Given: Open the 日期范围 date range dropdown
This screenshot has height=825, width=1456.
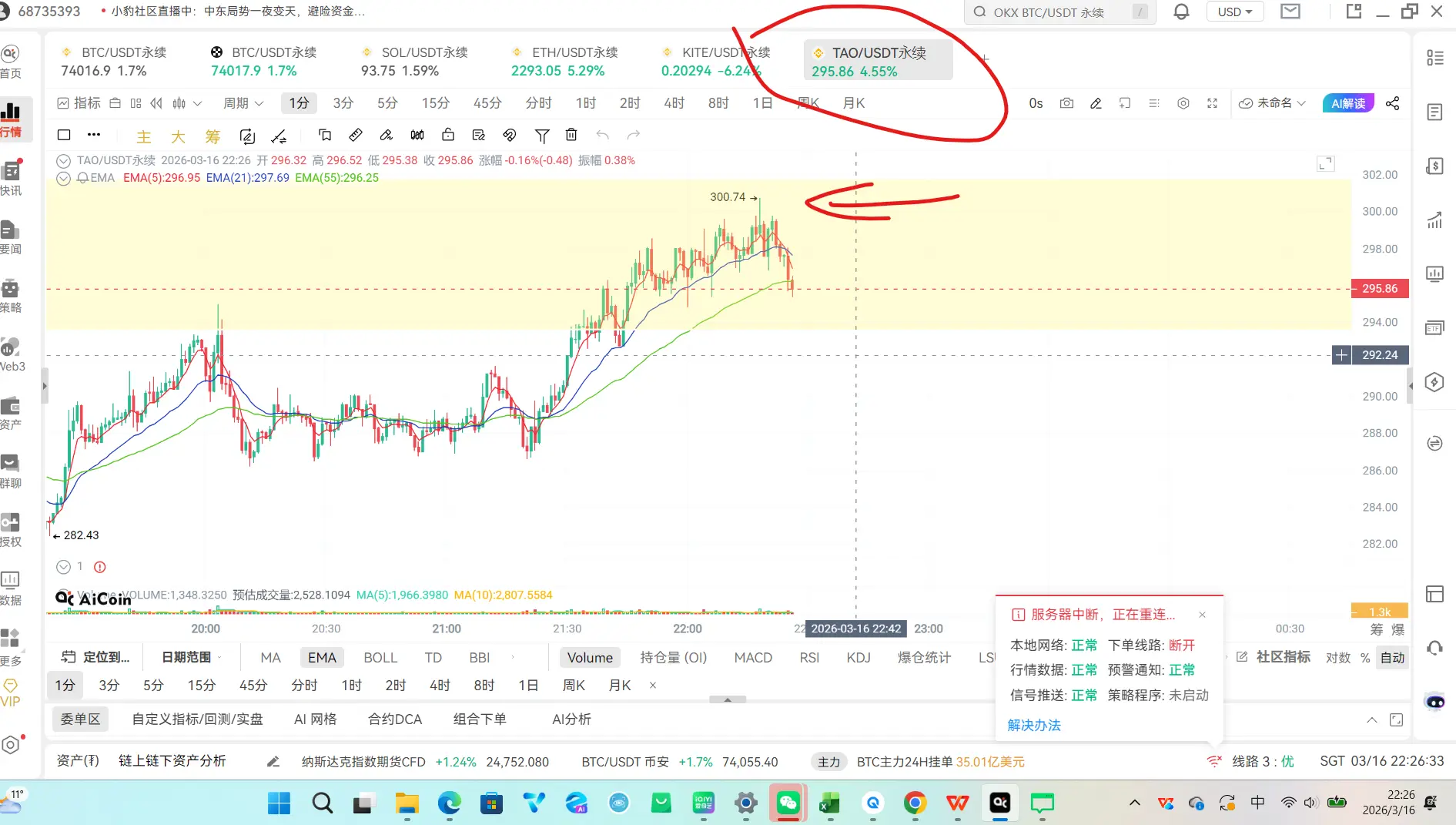Looking at the screenshot, I should point(191,657).
